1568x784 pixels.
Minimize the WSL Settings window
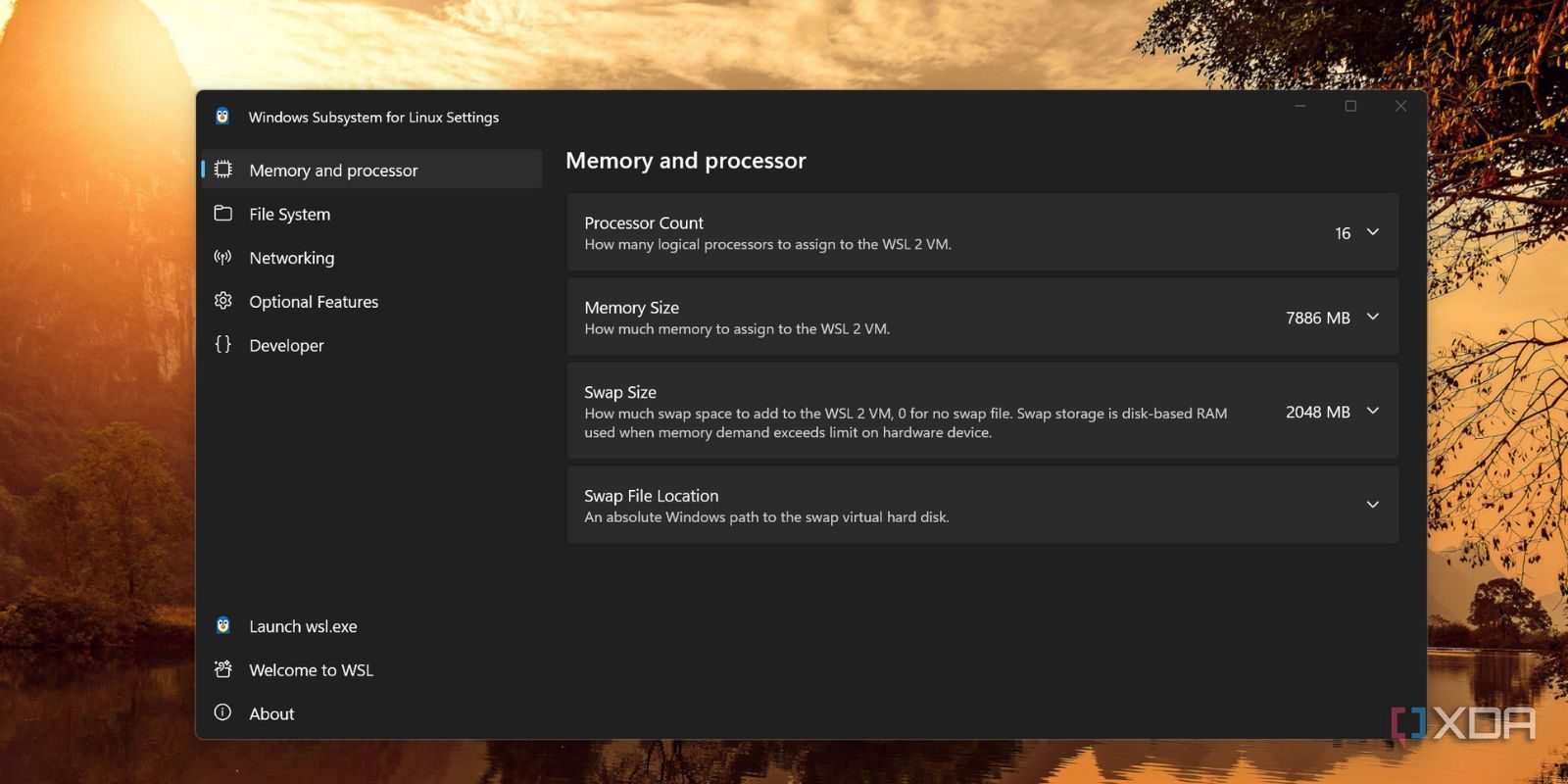pyautogui.click(x=1300, y=106)
